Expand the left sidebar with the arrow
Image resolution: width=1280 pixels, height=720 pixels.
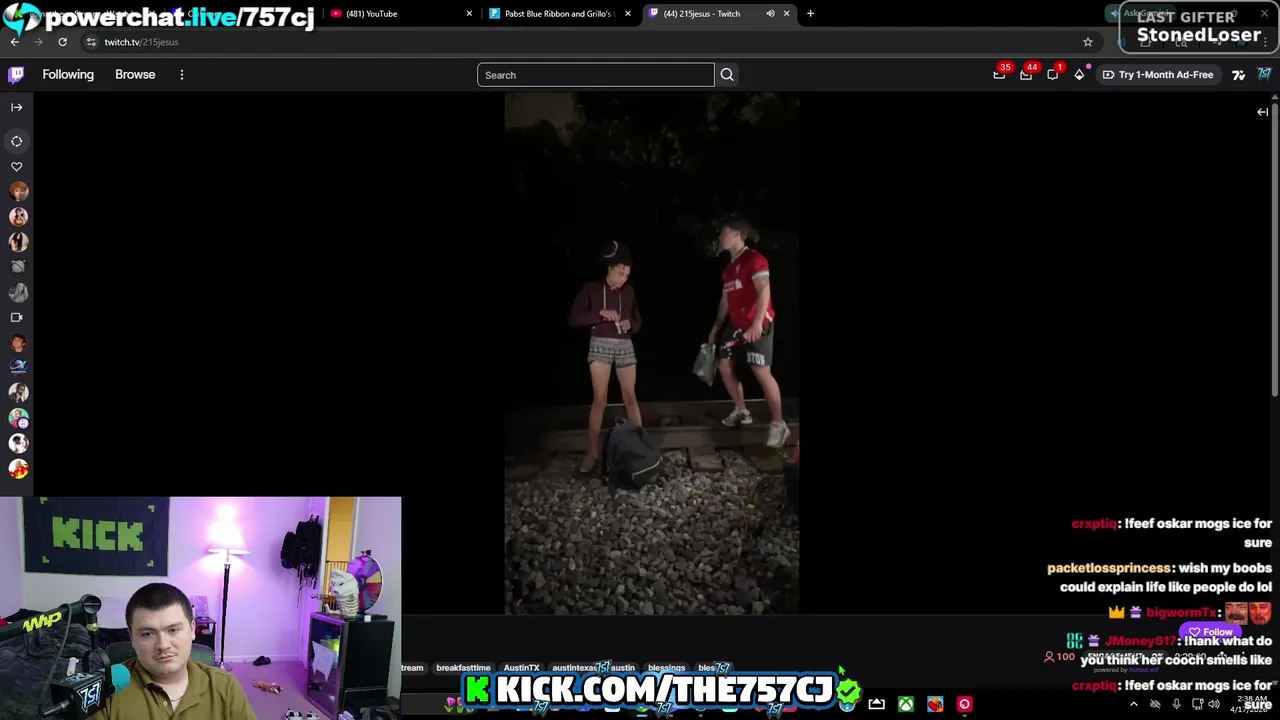point(16,107)
